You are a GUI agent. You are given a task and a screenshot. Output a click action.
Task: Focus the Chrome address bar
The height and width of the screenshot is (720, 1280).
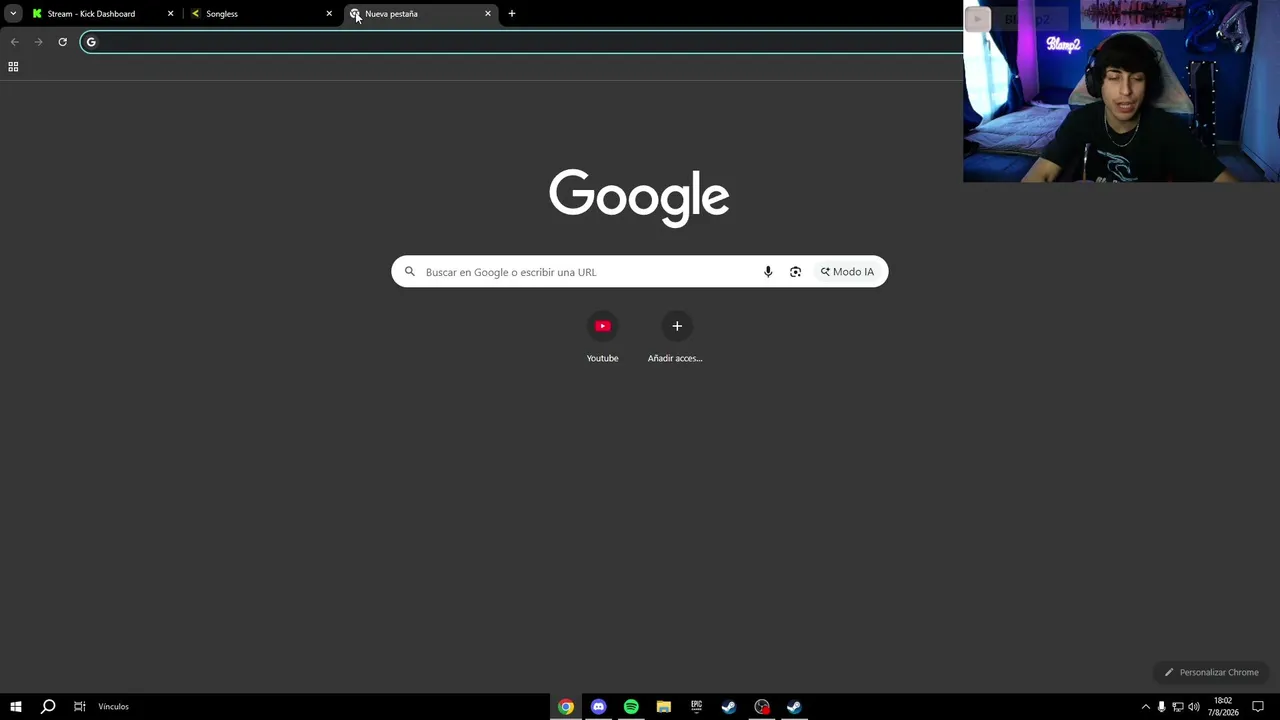pos(522,42)
